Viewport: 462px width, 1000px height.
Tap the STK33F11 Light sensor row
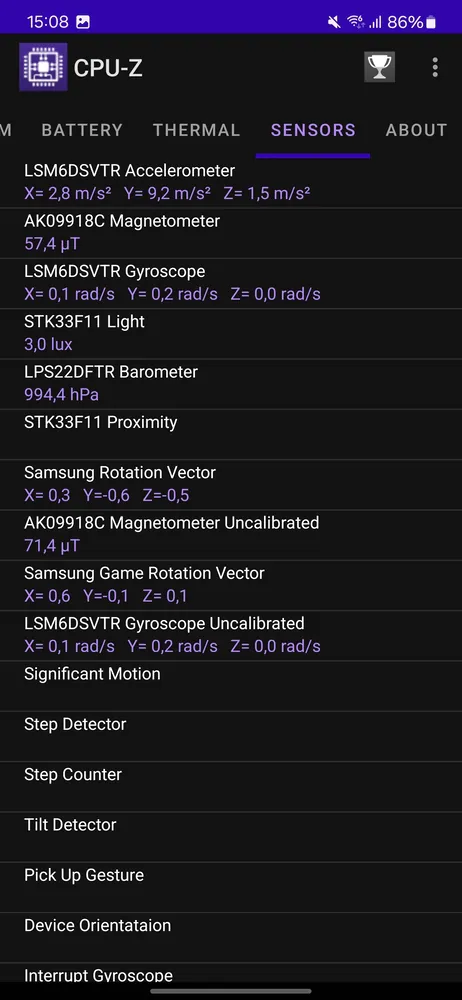pos(231,334)
